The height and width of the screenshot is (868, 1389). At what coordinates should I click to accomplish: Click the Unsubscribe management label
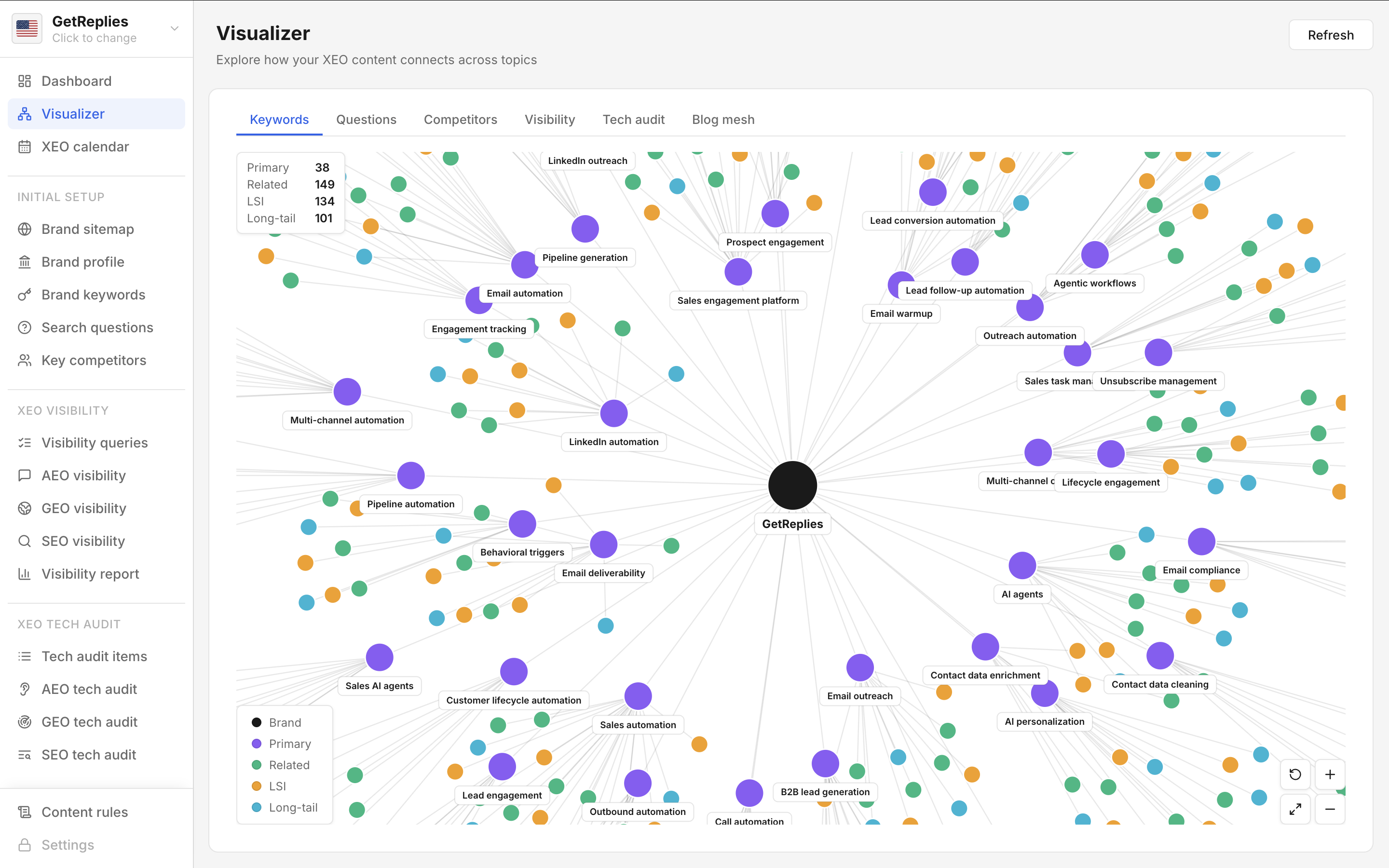pos(1157,380)
